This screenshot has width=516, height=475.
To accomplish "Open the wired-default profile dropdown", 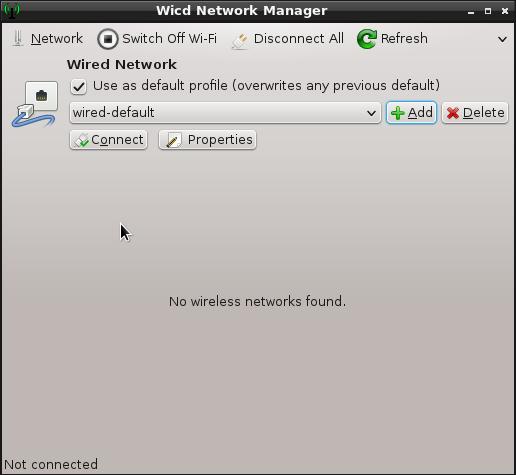I will coord(225,113).
